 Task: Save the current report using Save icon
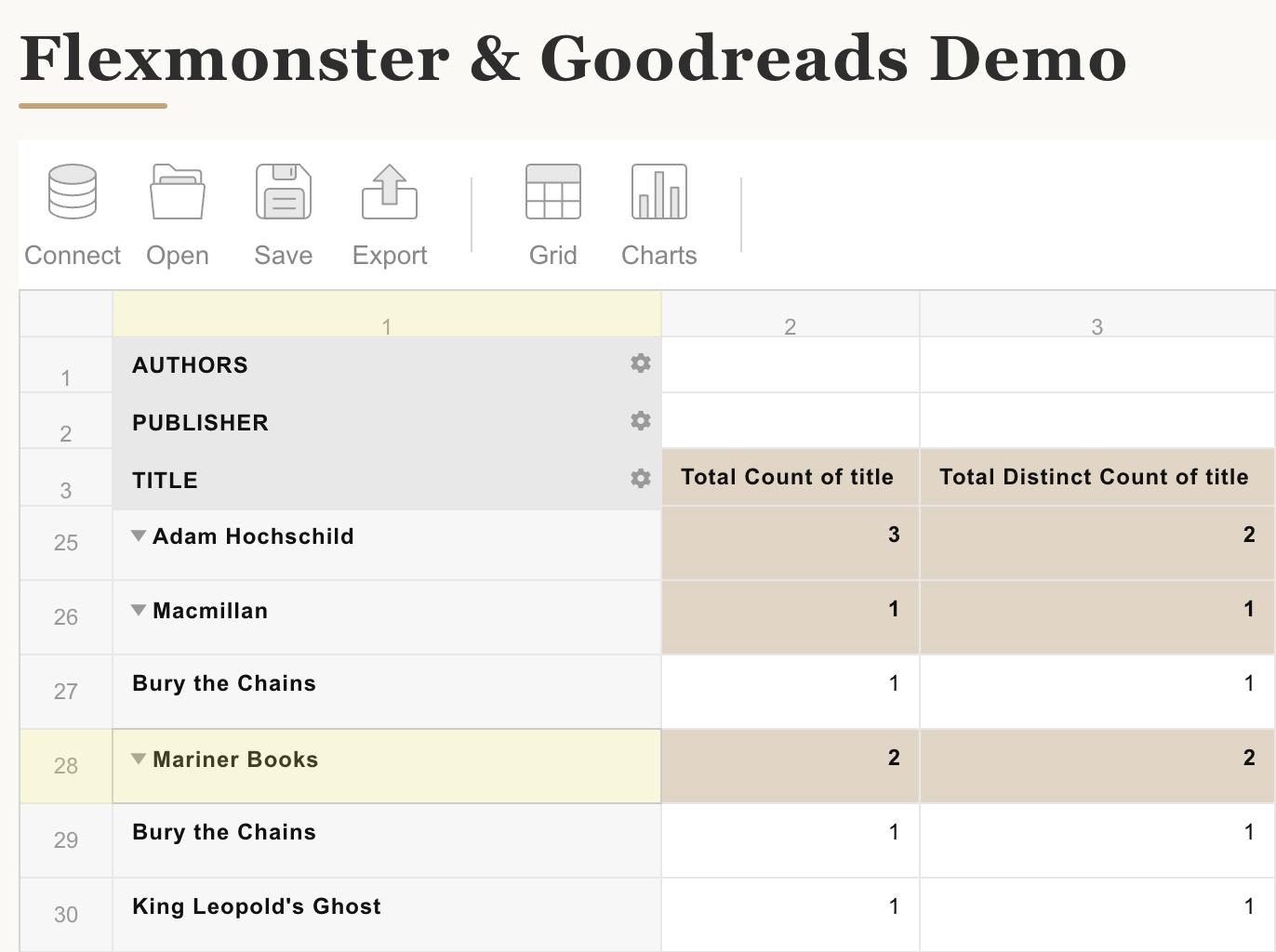coord(283,212)
